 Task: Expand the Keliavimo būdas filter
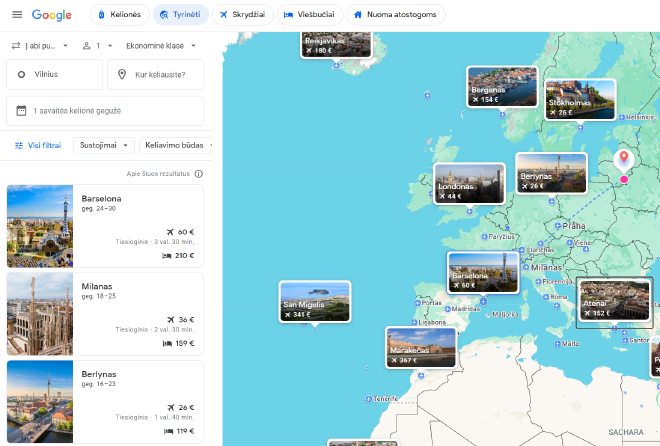click(176, 146)
